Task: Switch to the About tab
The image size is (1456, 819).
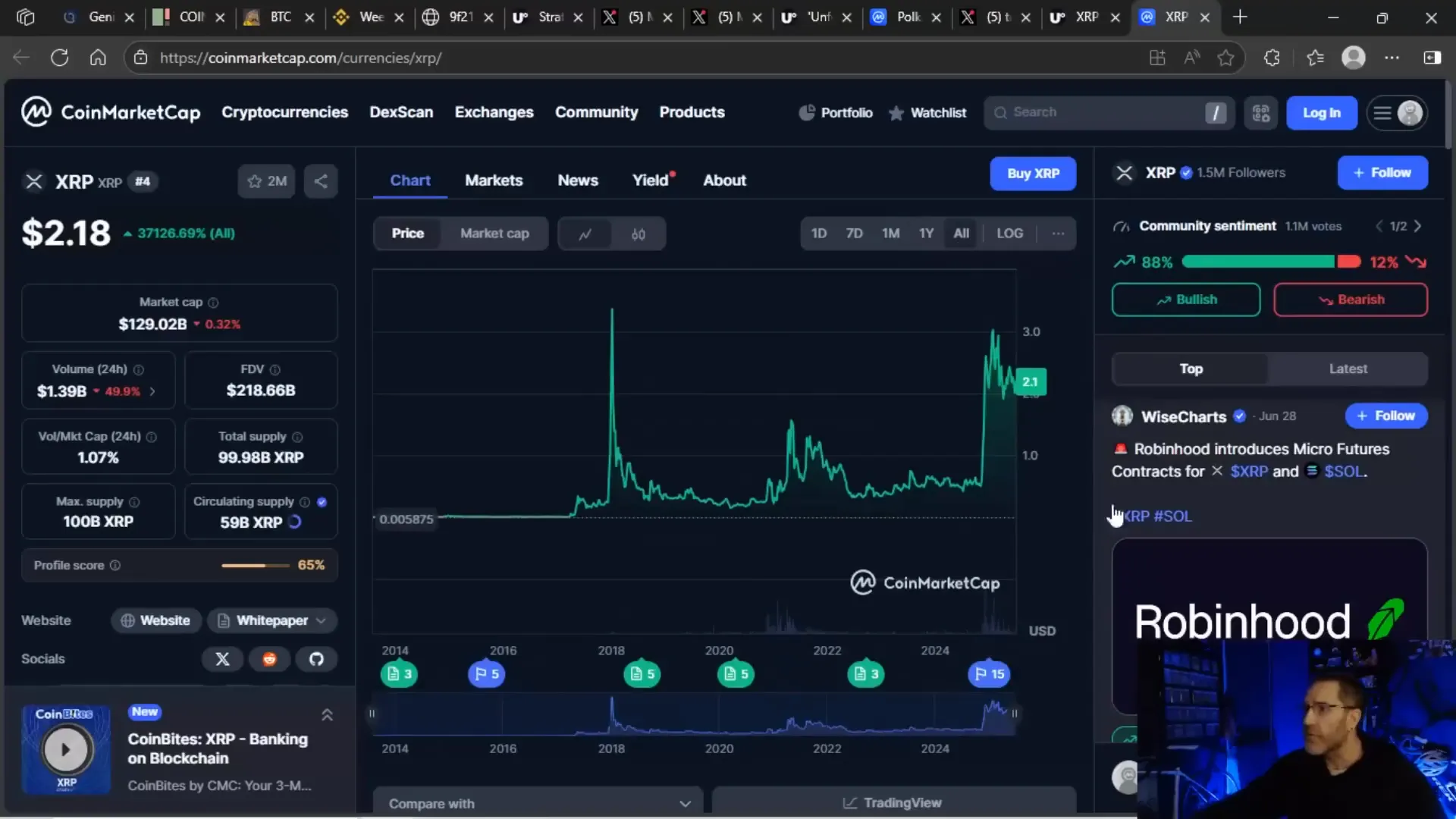Action: pos(724,180)
